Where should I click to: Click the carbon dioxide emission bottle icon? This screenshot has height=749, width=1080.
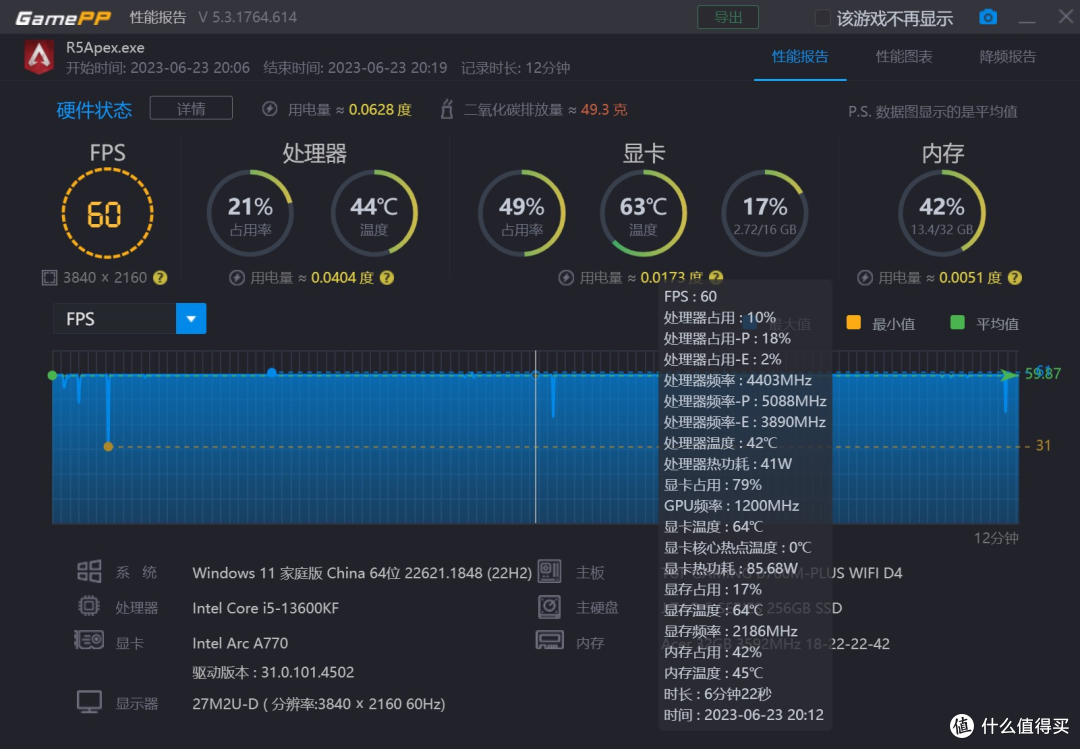pyautogui.click(x=446, y=109)
